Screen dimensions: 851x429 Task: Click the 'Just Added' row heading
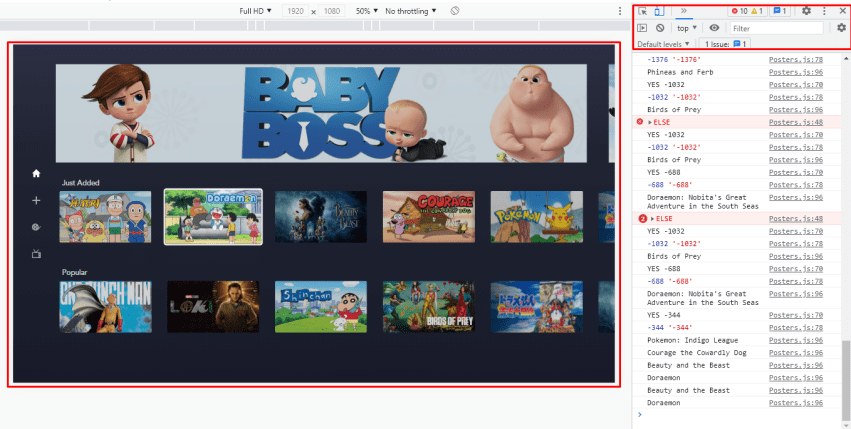(x=80, y=183)
